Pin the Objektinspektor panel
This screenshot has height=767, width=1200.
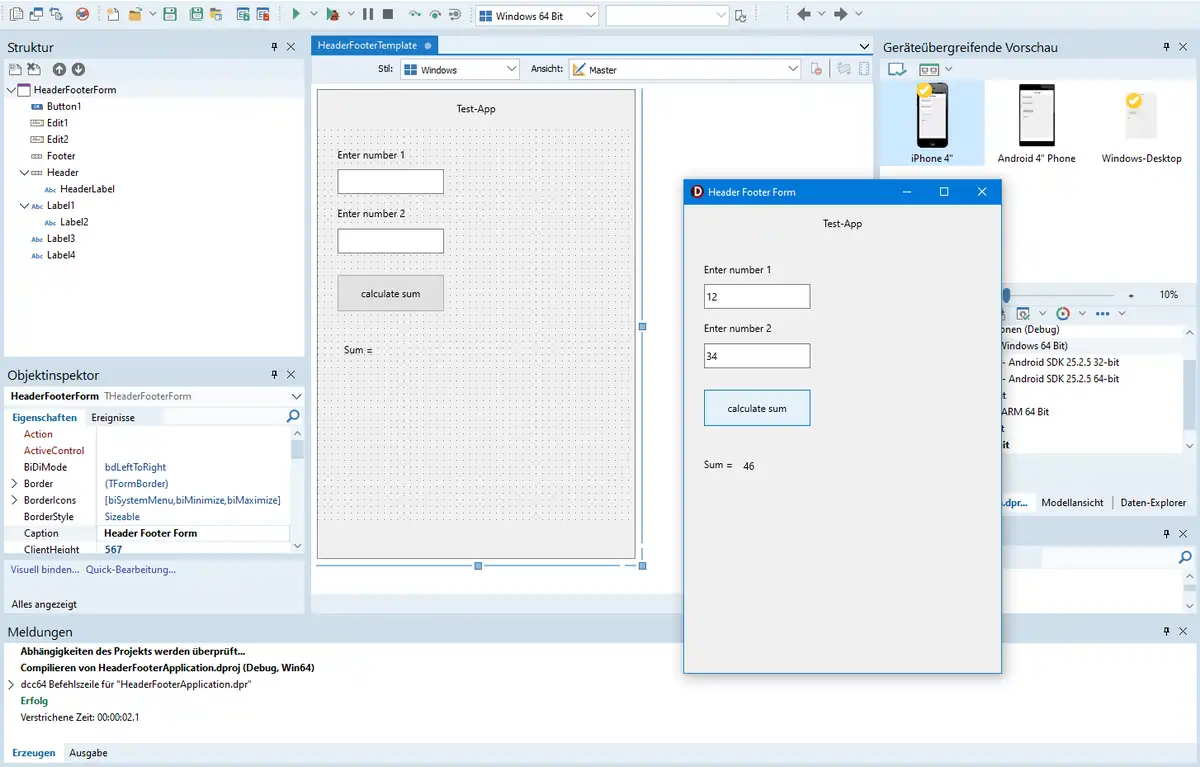click(274, 375)
